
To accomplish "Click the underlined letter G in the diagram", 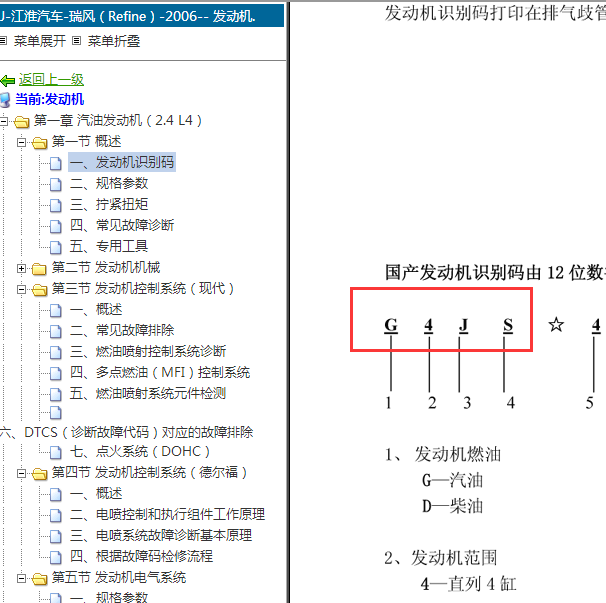I will click(391, 325).
